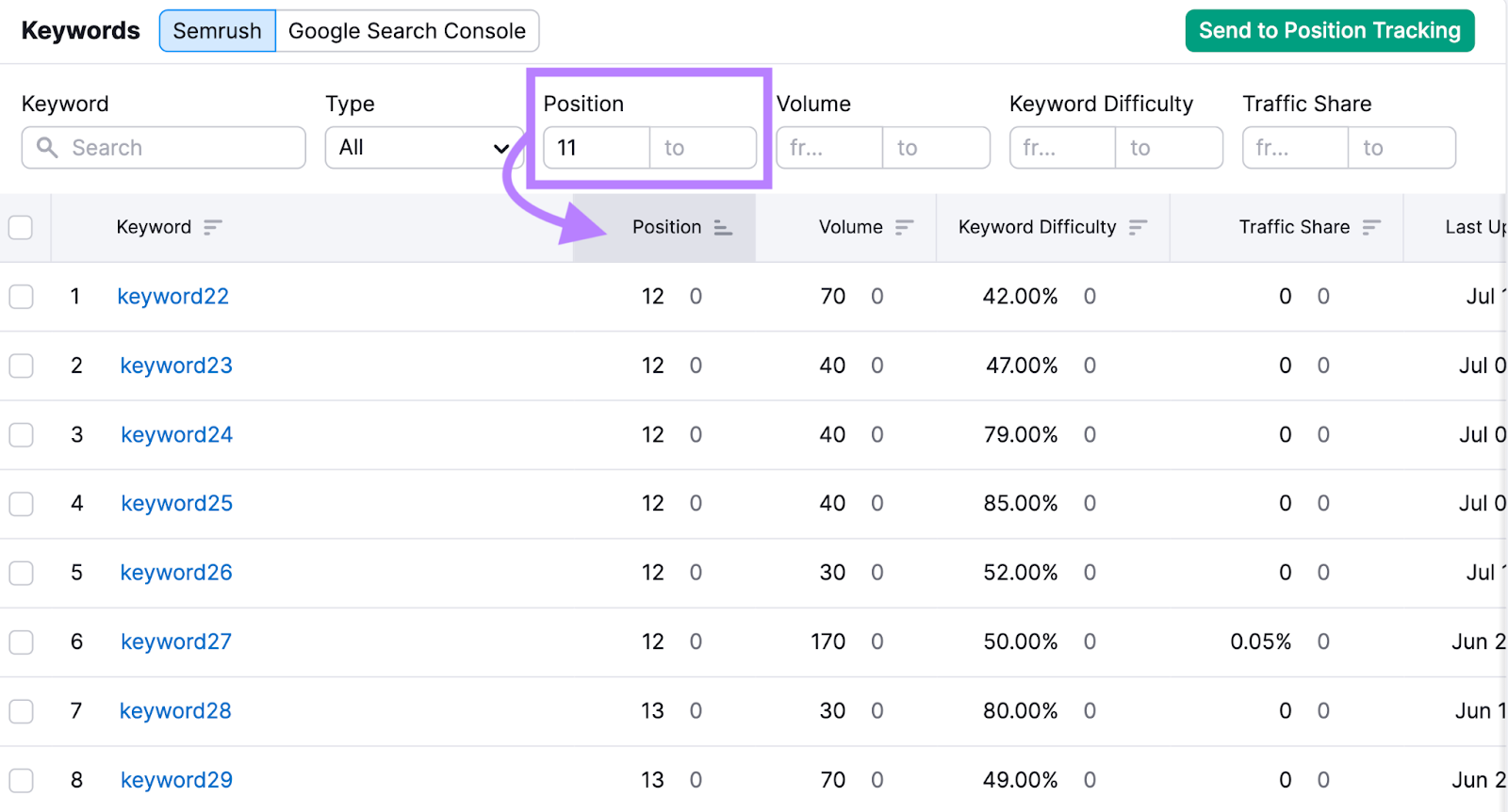Tick the checkbox for keyword28 row

click(21, 711)
